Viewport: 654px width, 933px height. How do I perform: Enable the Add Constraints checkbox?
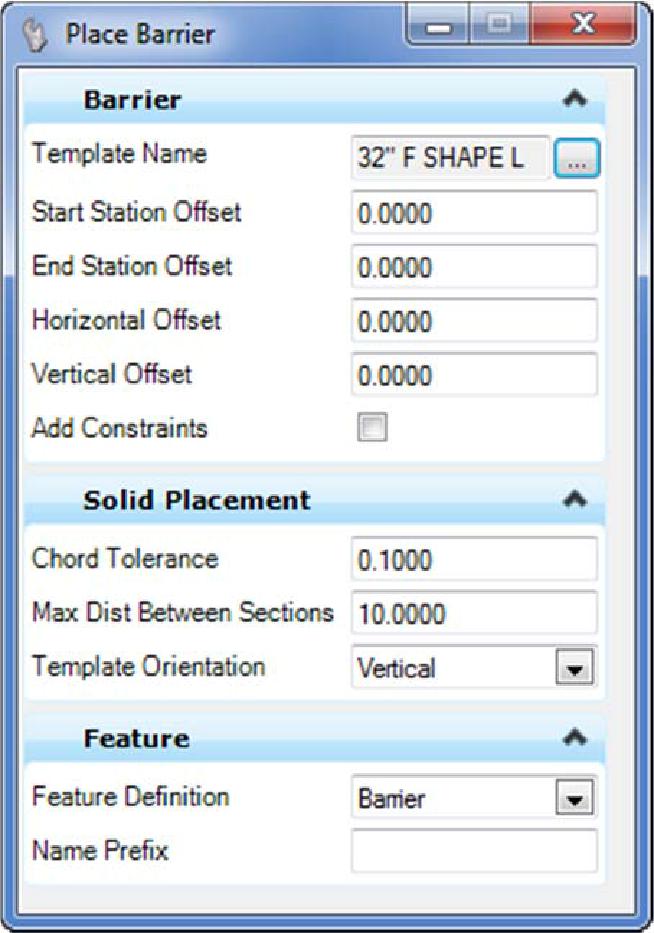pos(372,428)
